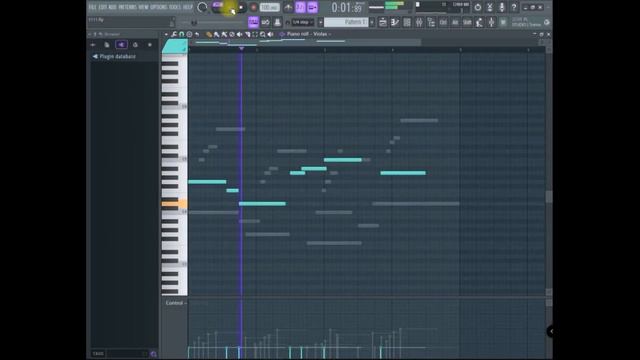Open the Piano roll window icon

coord(395,22)
